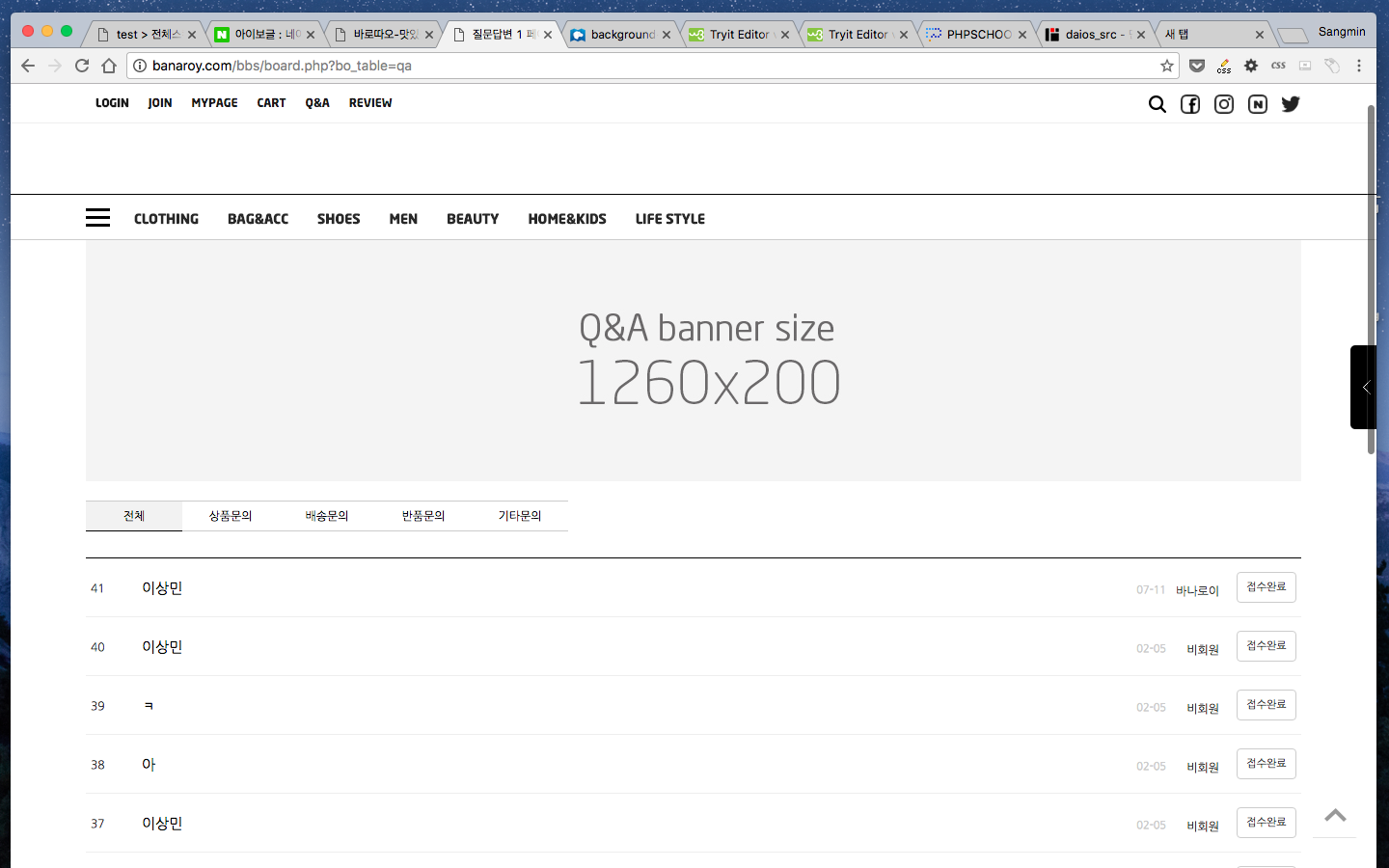Image resolution: width=1389 pixels, height=868 pixels.
Task: Open the Twitter bird icon
Action: [1291, 104]
